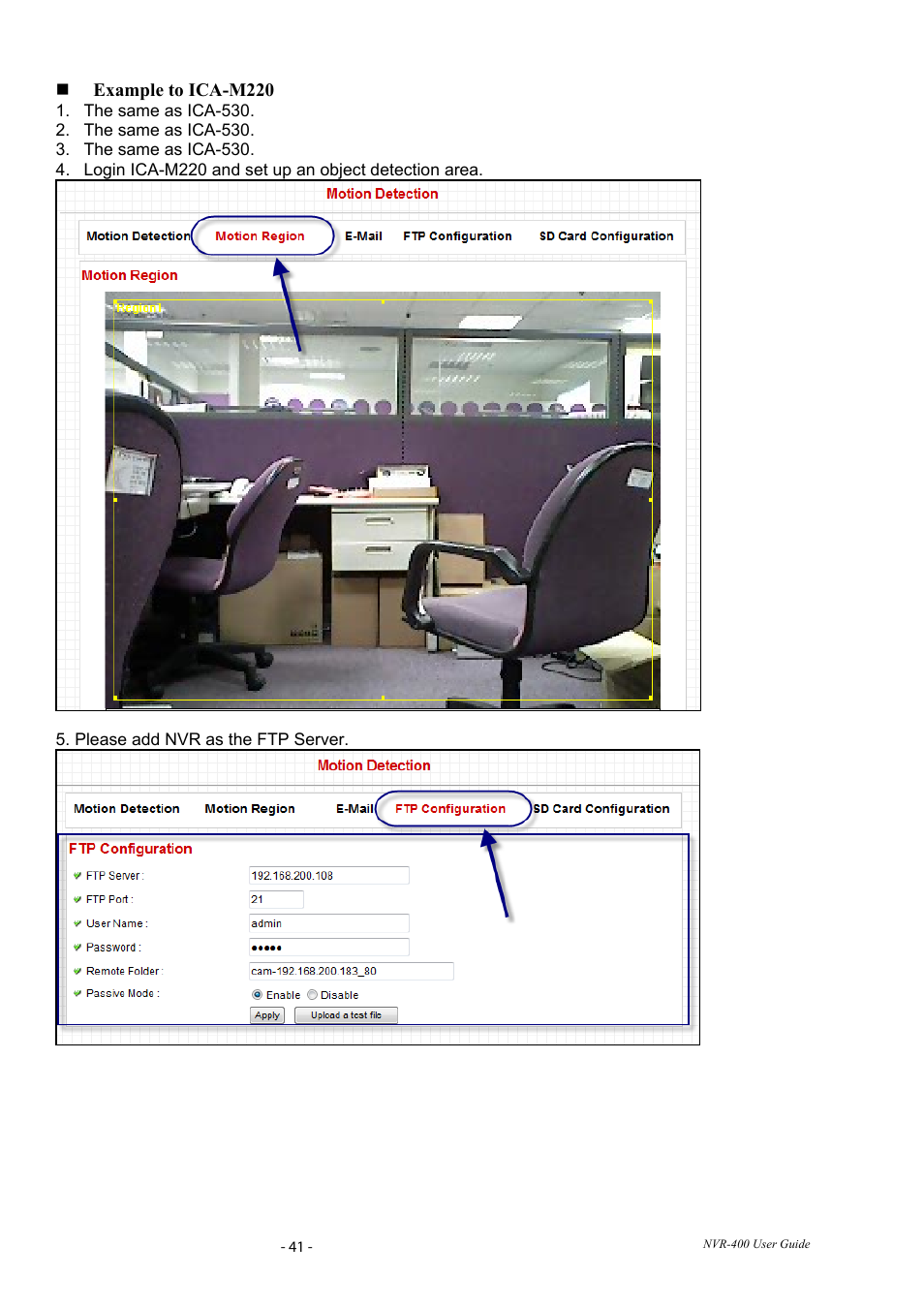Open E-Mail tab in lower screenshot
This screenshot has width=924, height=1308.
pos(354,809)
